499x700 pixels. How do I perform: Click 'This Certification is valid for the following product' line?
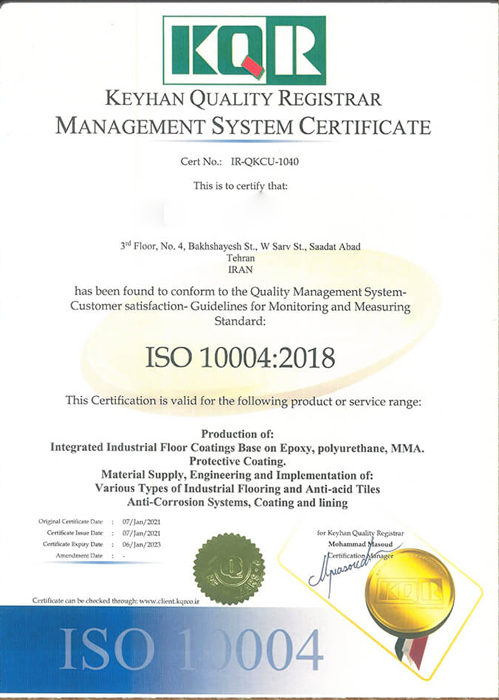tap(244, 401)
